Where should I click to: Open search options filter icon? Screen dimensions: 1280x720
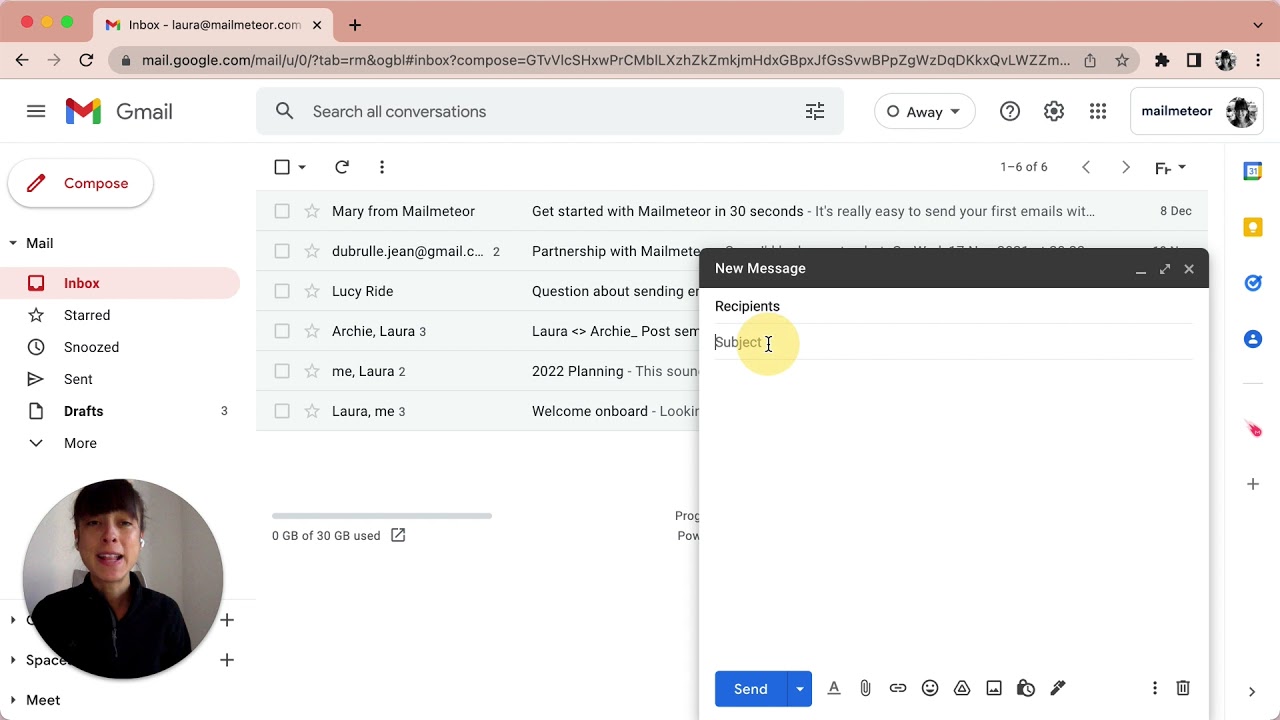[815, 111]
